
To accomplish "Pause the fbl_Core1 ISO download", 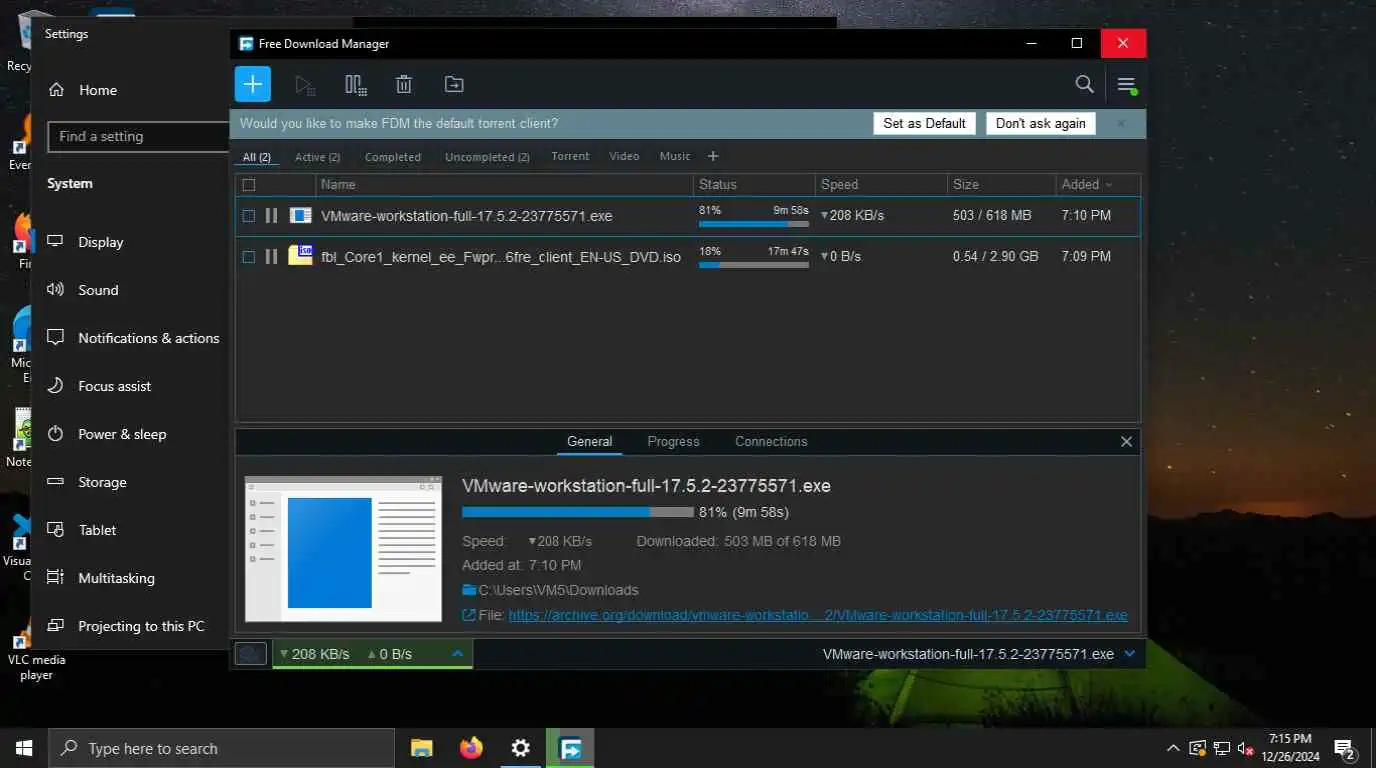I will tap(271, 257).
